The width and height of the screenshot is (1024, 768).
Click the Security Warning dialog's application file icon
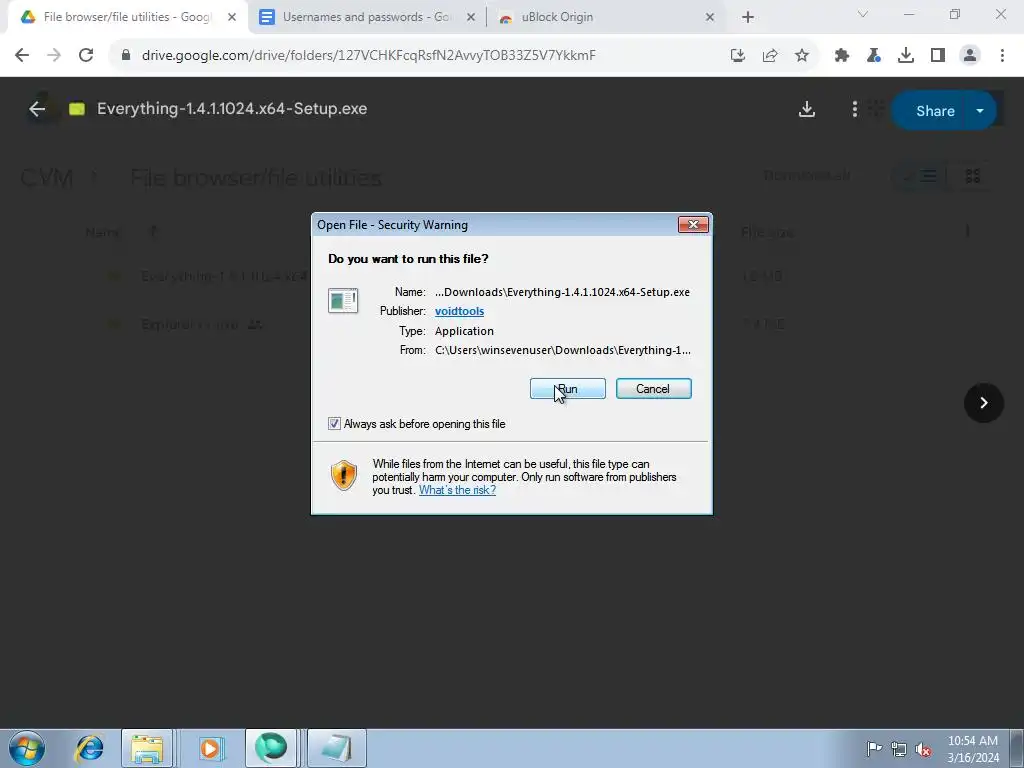coord(343,301)
